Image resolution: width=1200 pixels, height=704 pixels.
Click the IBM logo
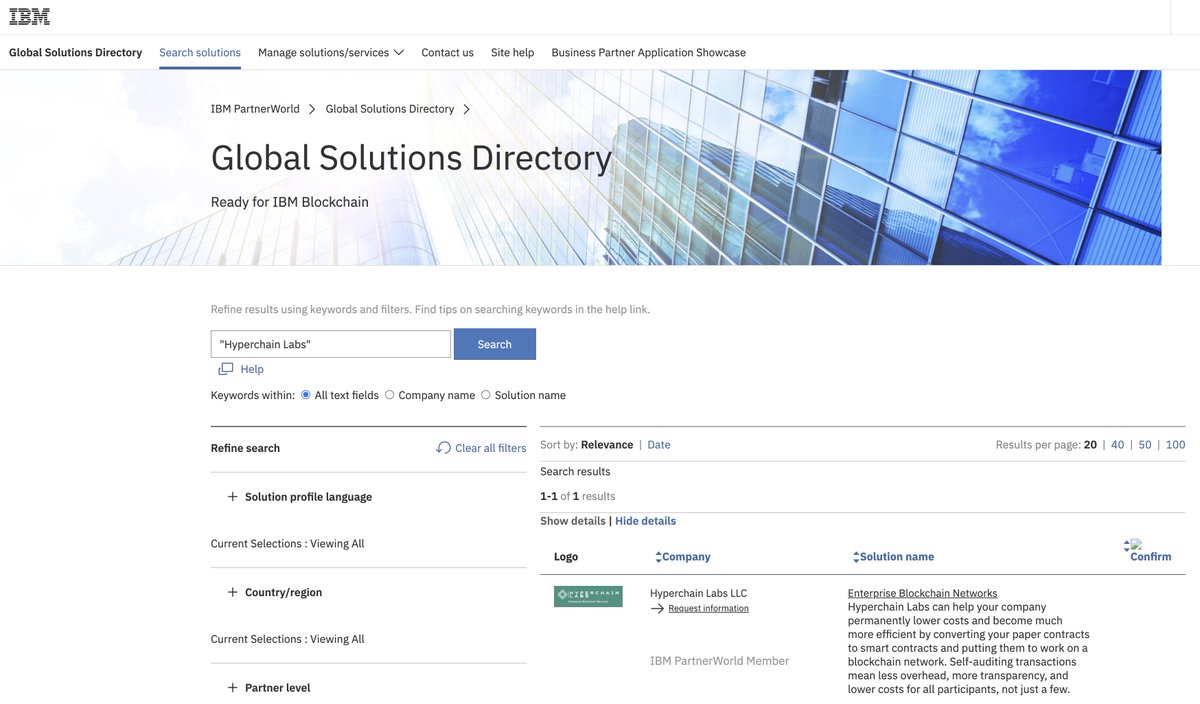(29, 17)
